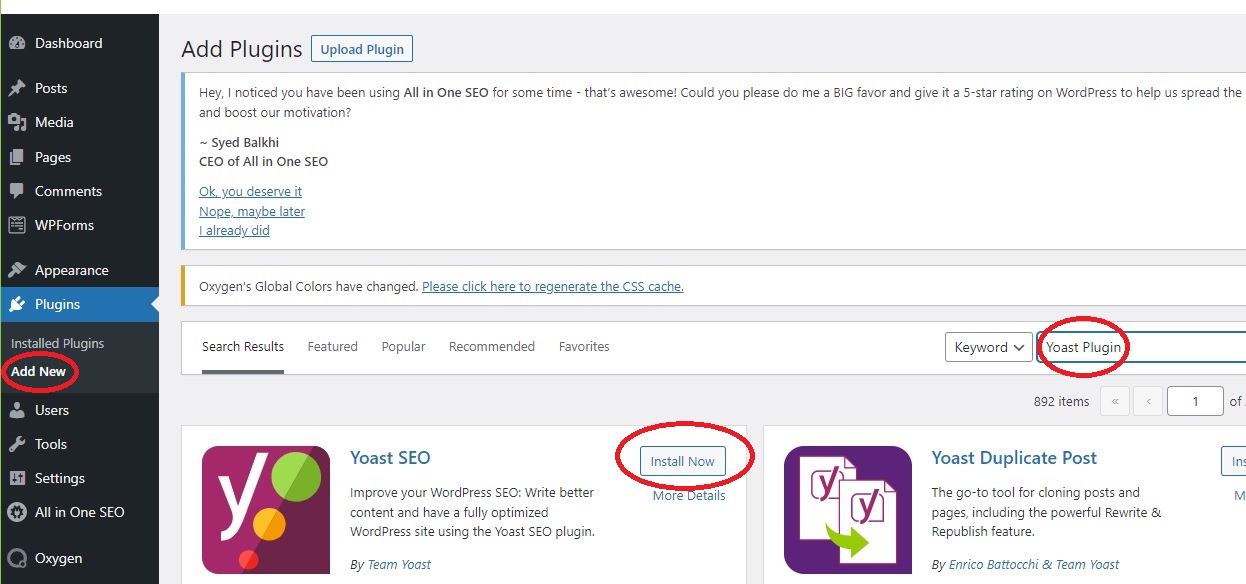Click 'I already did' link

click(234, 230)
